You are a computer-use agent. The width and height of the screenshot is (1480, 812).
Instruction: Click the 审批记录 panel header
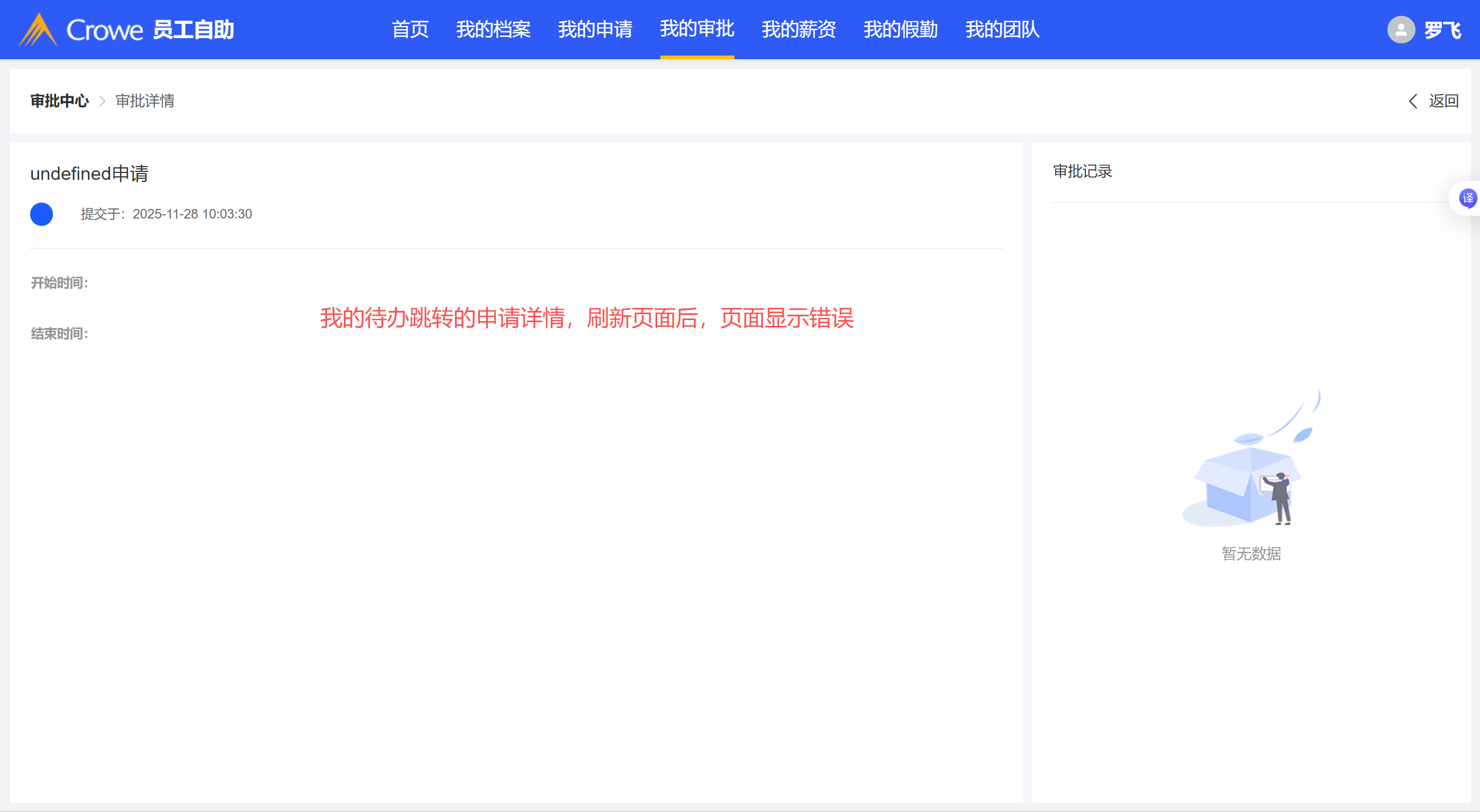point(1082,171)
